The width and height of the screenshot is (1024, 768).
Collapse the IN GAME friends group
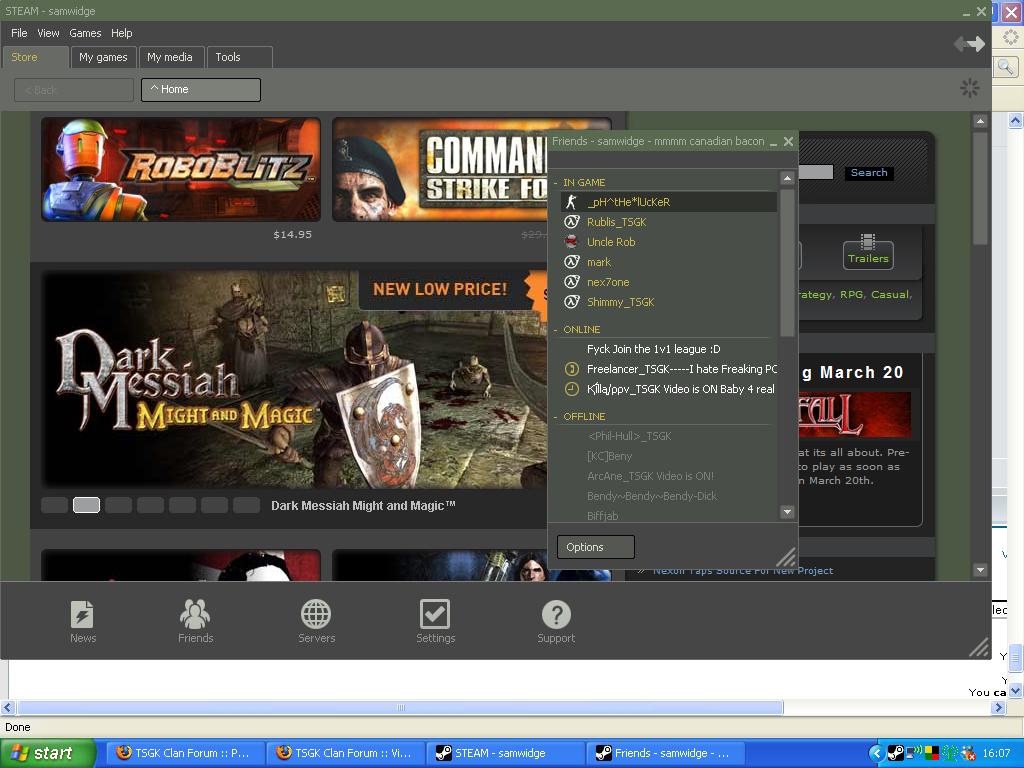[556, 182]
